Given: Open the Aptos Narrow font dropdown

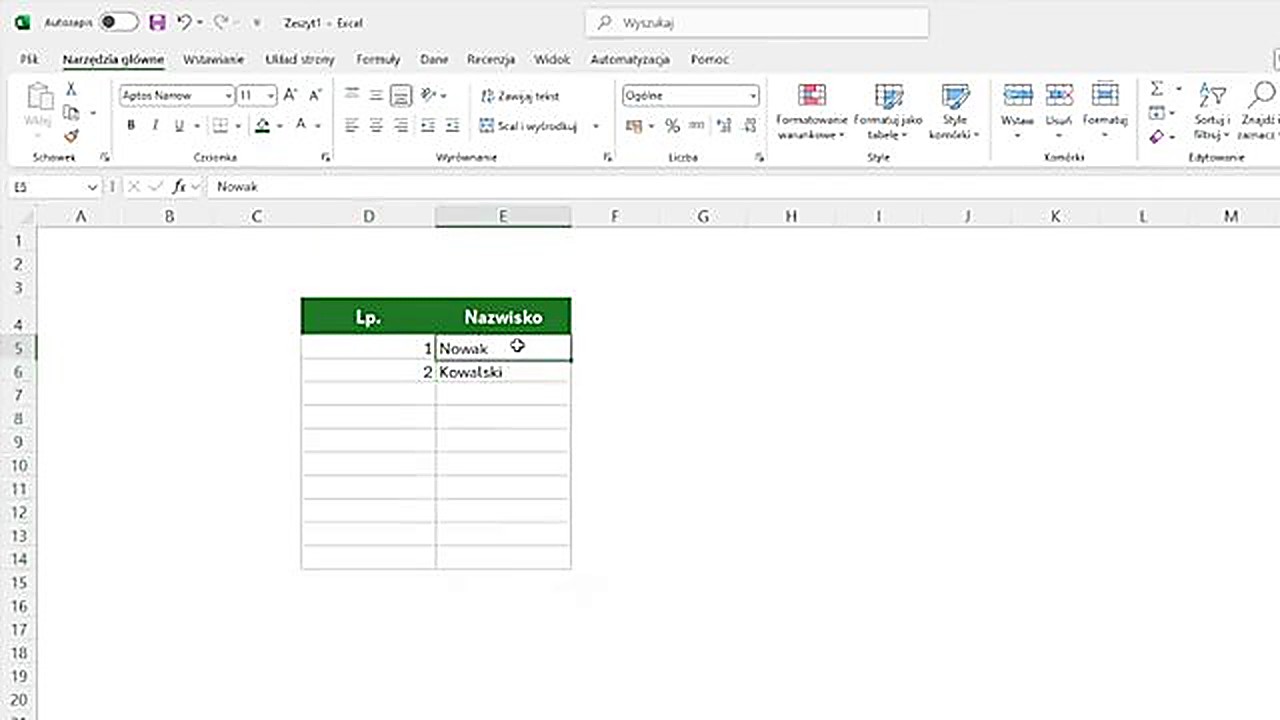Looking at the screenshot, I should pos(229,96).
